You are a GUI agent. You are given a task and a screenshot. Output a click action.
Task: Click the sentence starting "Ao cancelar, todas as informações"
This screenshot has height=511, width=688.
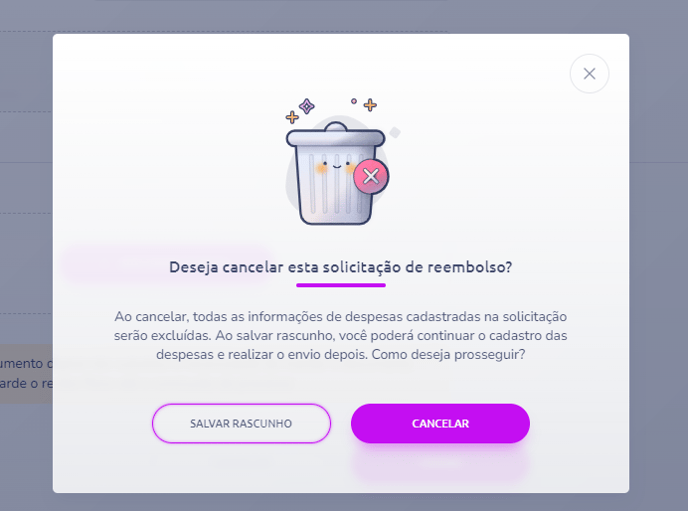(x=340, y=326)
